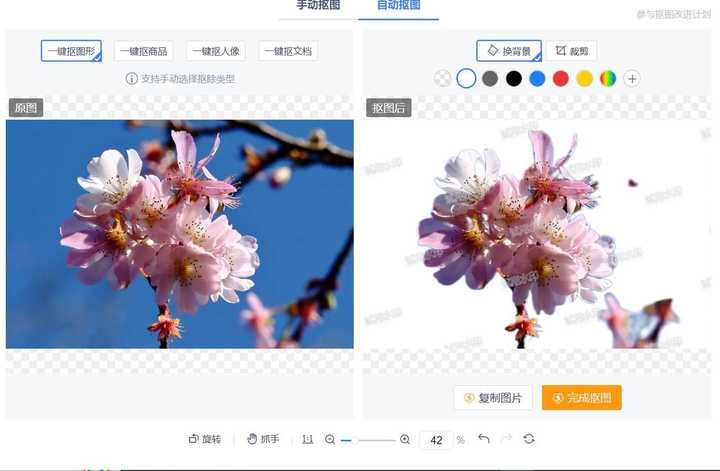Switch to the 手动抠图 tab
Screen dimensions: 720x471
(318, 5)
